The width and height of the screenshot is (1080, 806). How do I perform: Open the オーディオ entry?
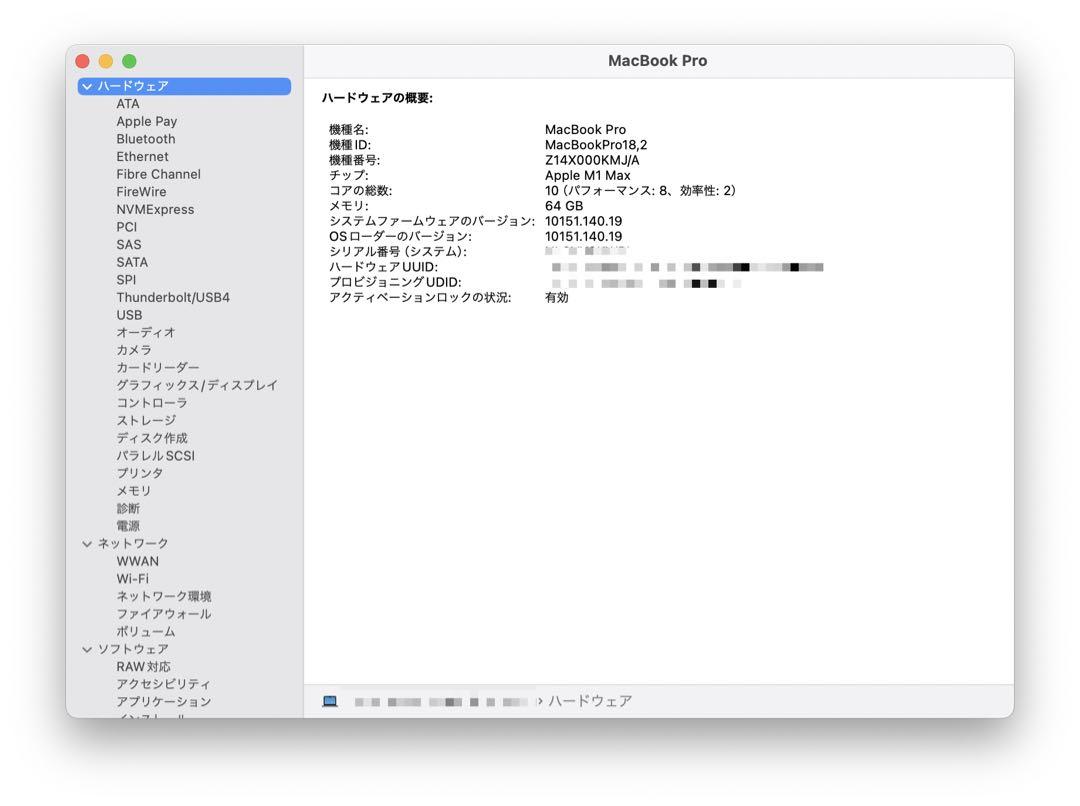click(x=145, y=332)
